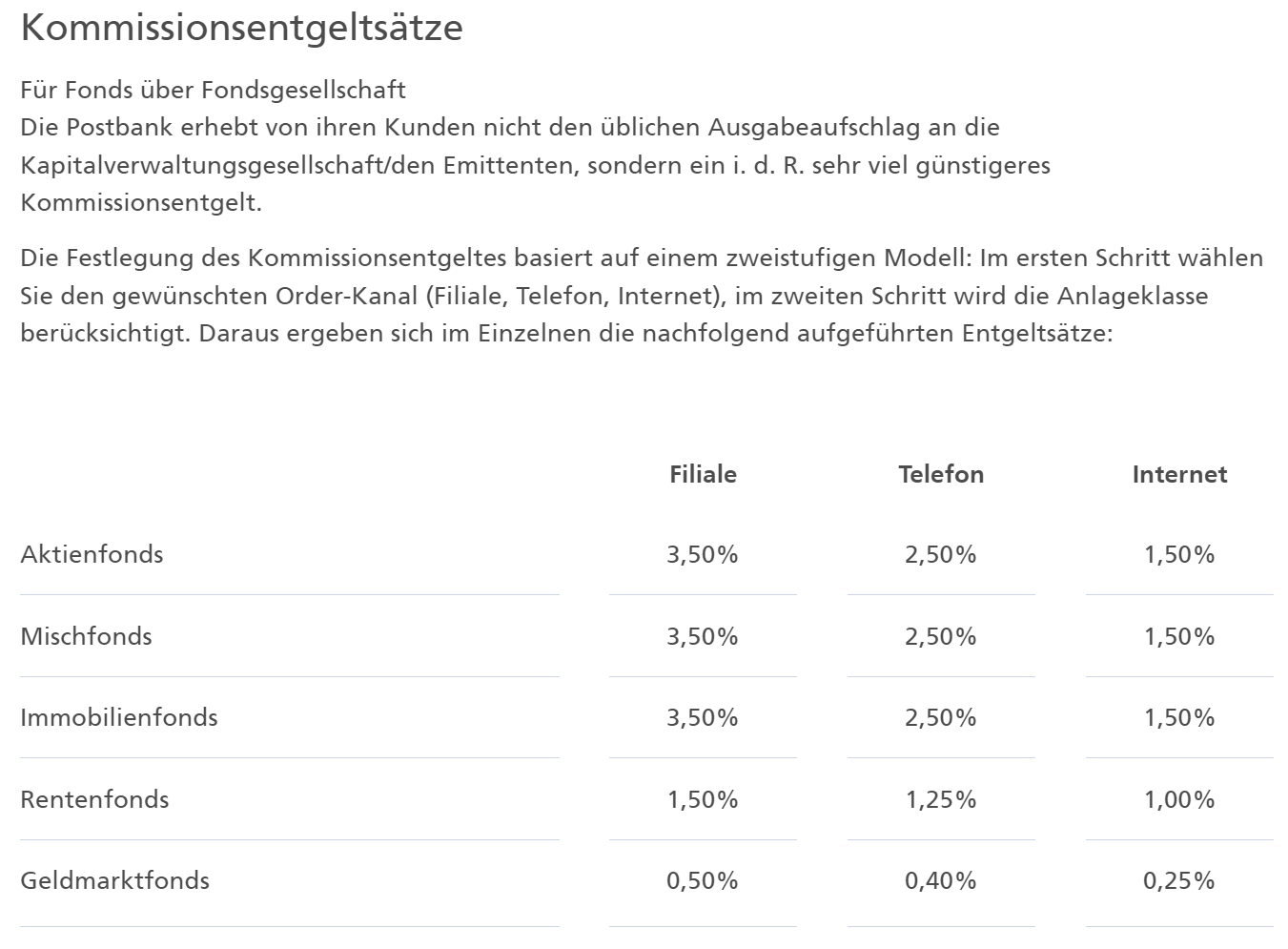
Task: Select the Aktienfonds row label
Action: 92,554
